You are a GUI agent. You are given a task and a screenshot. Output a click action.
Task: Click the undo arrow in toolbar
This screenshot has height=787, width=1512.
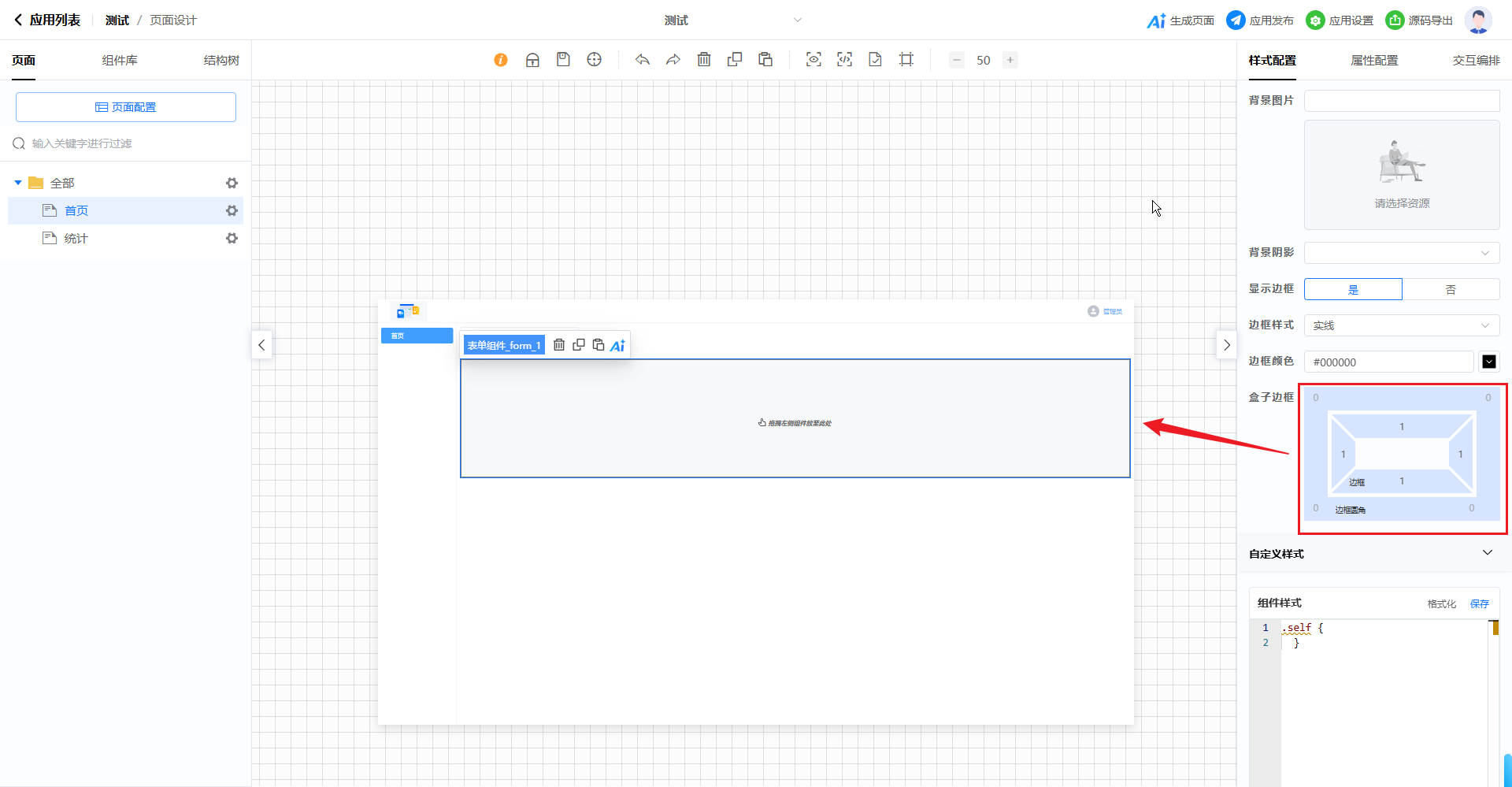(x=643, y=60)
